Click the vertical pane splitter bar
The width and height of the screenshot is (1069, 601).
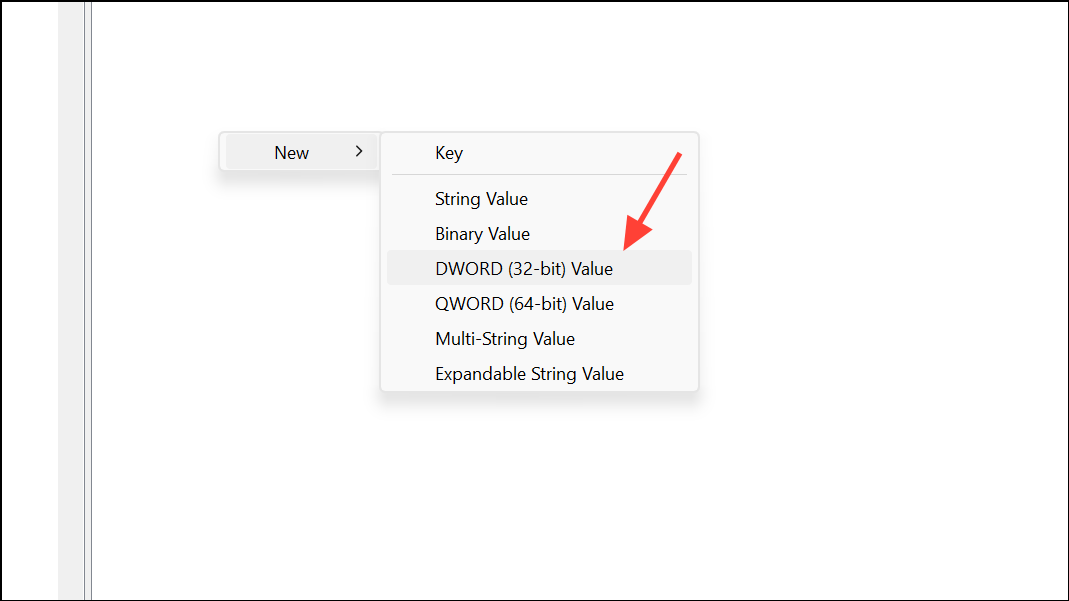88,300
